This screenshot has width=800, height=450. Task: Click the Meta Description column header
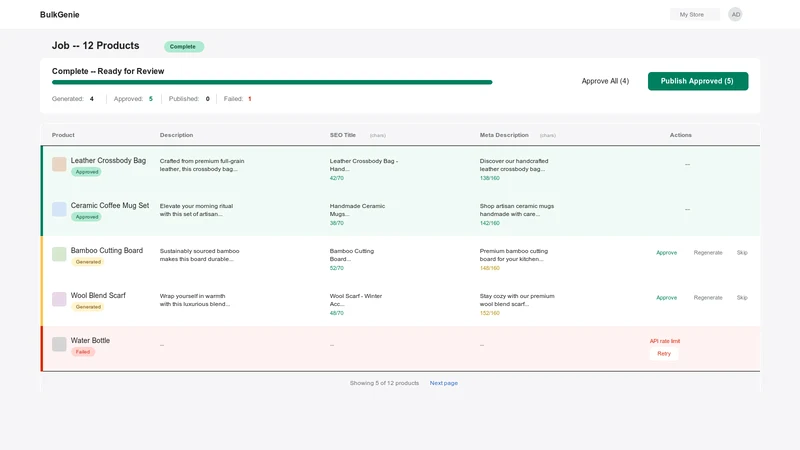pyautogui.click(x=504, y=135)
